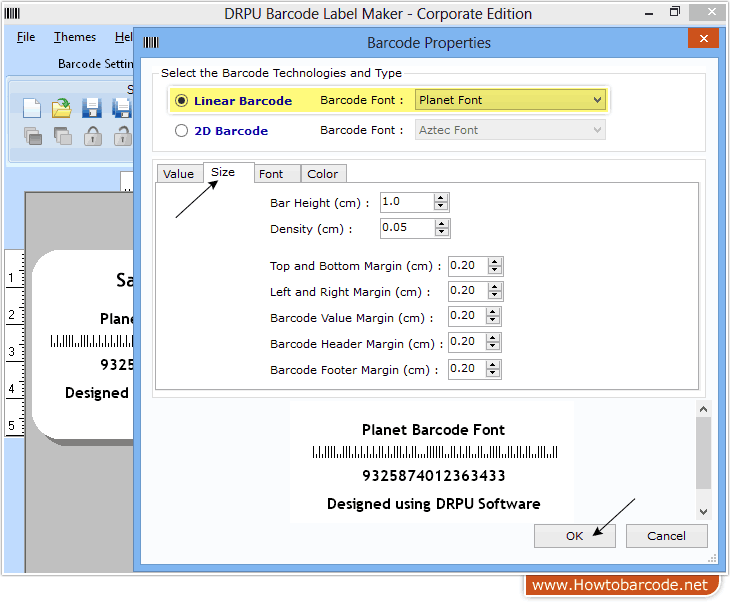The width and height of the screenshot is (730, 602).
Task: Switch to the Font tab
Action: point(276,174)
